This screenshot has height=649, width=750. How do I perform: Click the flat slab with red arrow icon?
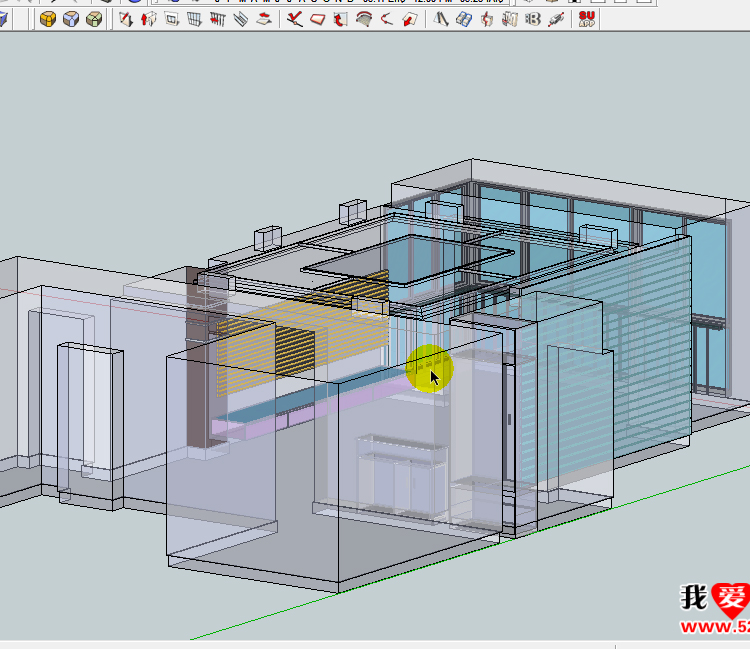(x=264, y=20)
